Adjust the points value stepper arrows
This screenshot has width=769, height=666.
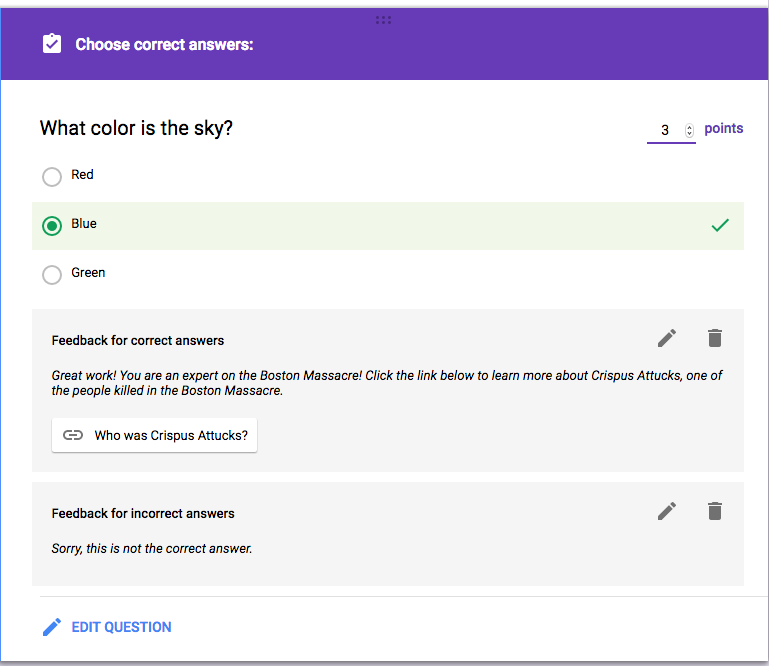[689, 130]
